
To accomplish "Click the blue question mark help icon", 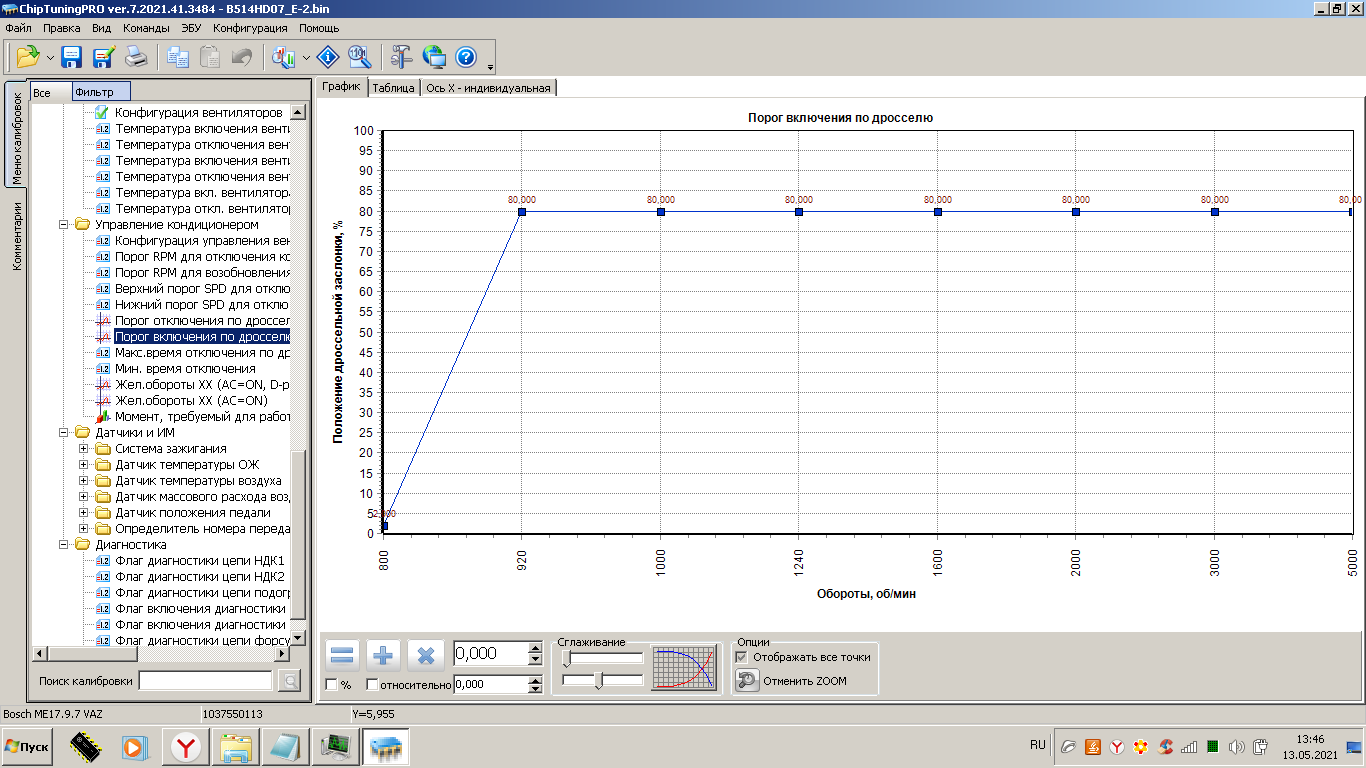I will click(x=466, y=57).
